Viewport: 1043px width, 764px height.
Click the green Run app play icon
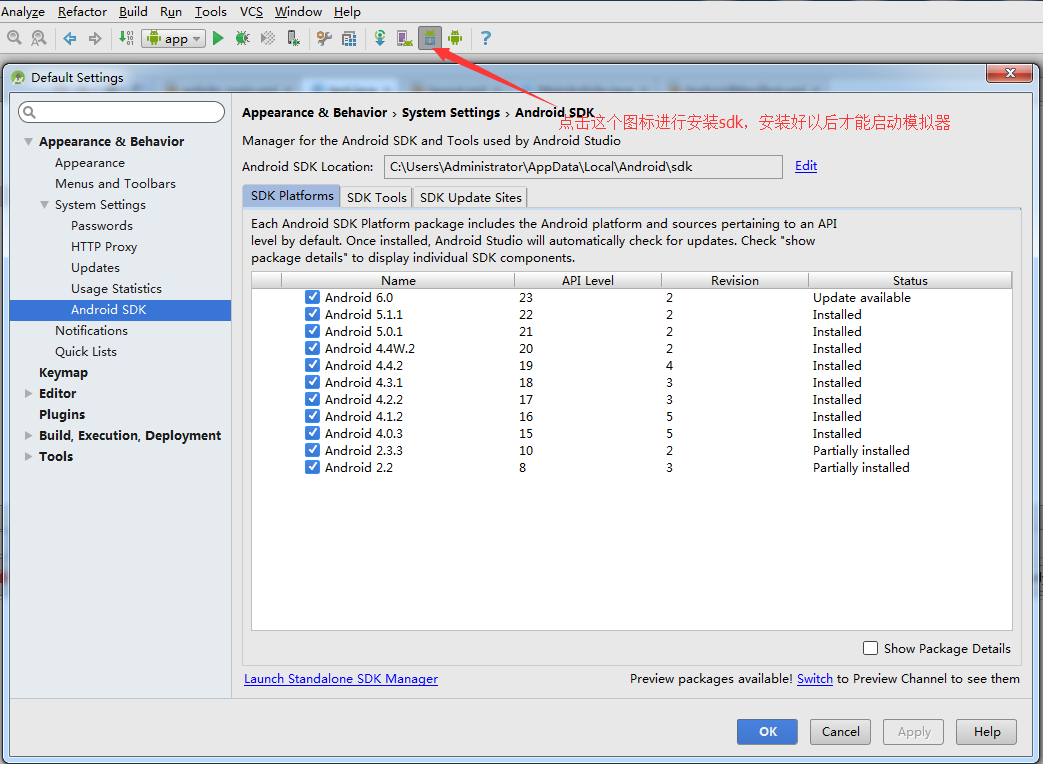pyautogui.click(x=218, y=38)
